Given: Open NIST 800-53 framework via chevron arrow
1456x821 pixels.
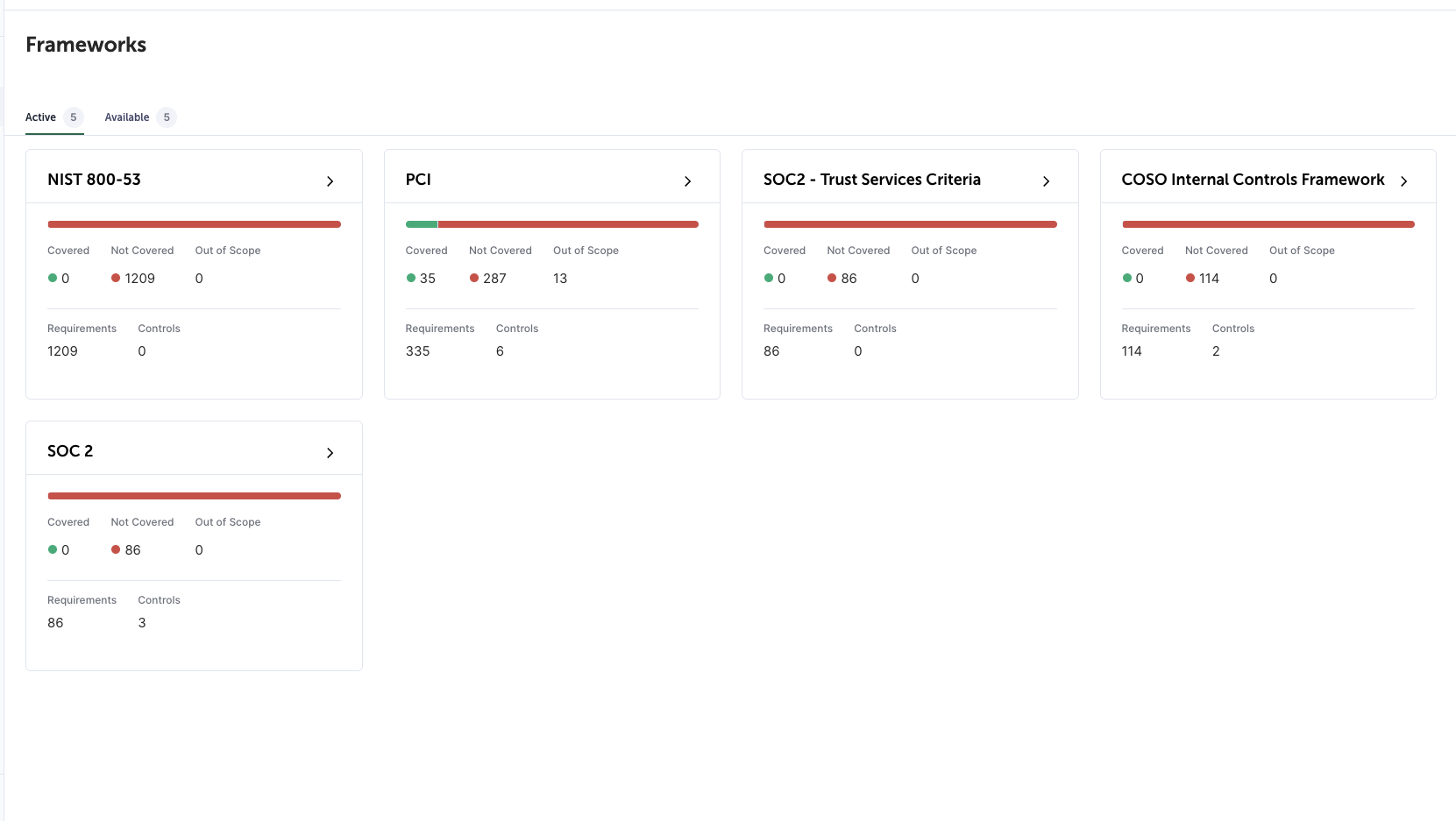Looking at the screenshot, I should pyautogui.click(x=330, y=181).
